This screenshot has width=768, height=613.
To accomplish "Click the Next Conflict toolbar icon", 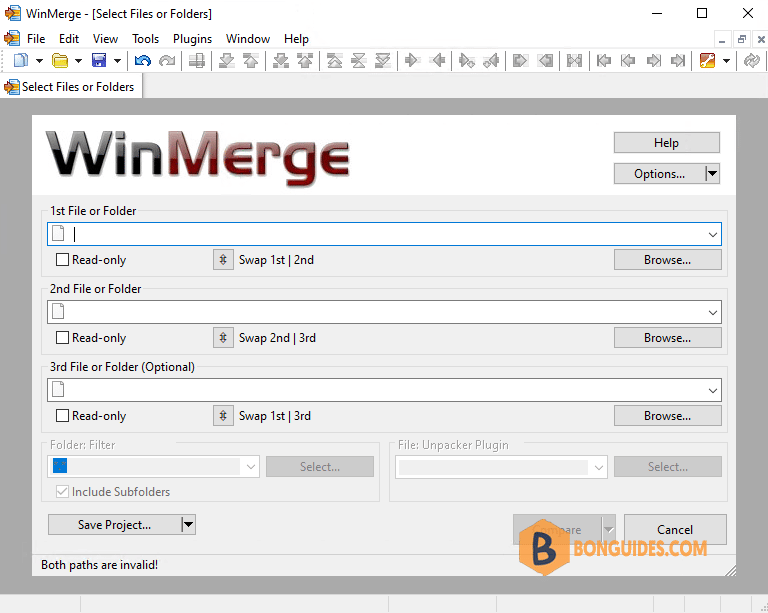I will (281, 61).
